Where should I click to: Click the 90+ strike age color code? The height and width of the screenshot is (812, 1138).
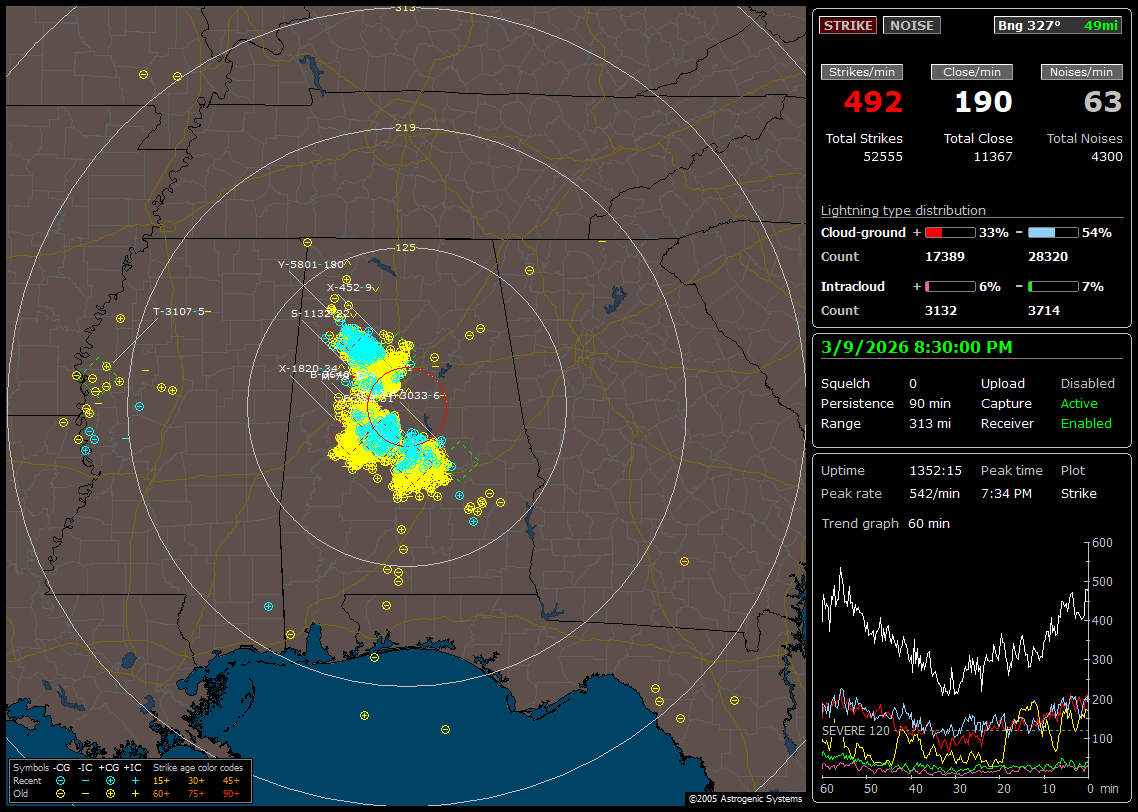pos(231,792)
